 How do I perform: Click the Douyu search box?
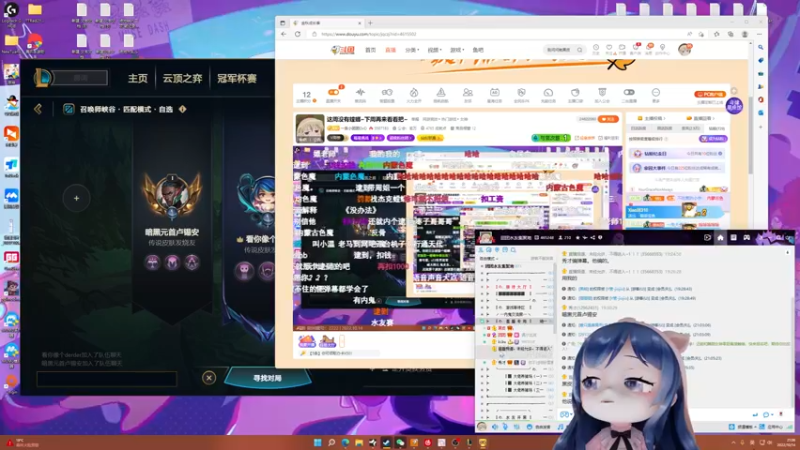[564, 50]
